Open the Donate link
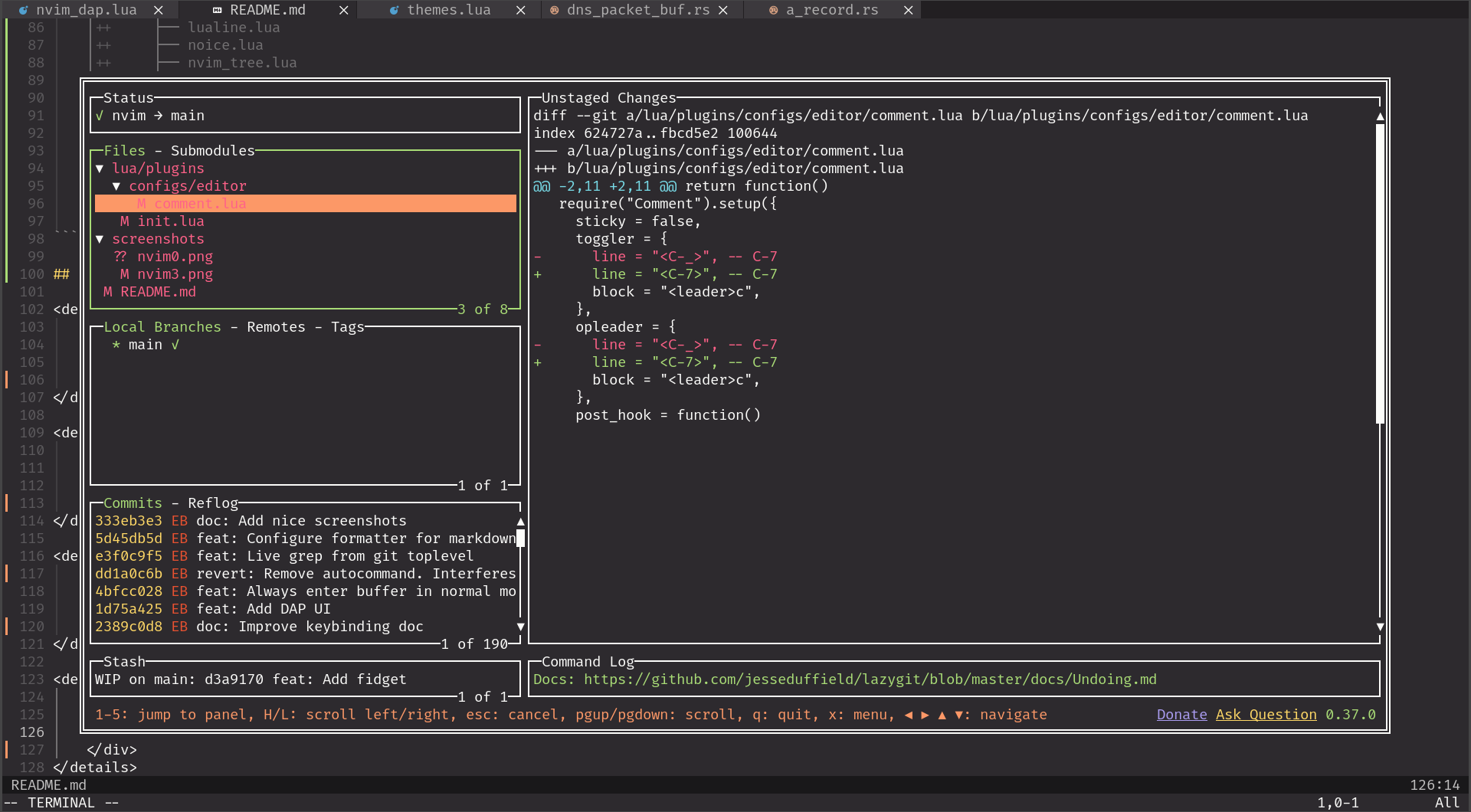The width and height of the screenshot is (1471, 812). [x=1181, y=715]
